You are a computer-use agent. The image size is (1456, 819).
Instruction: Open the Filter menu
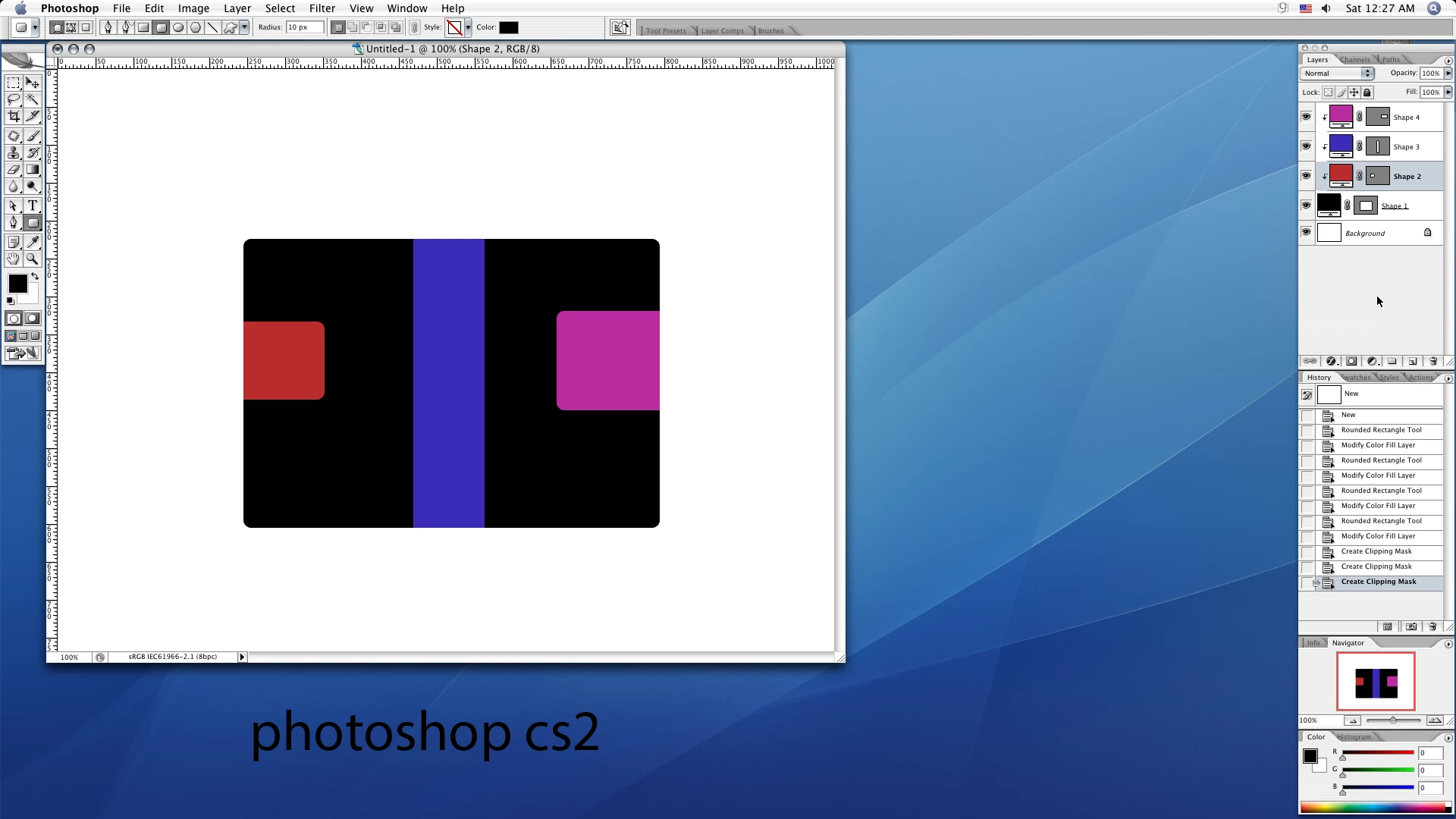point(322,8)
